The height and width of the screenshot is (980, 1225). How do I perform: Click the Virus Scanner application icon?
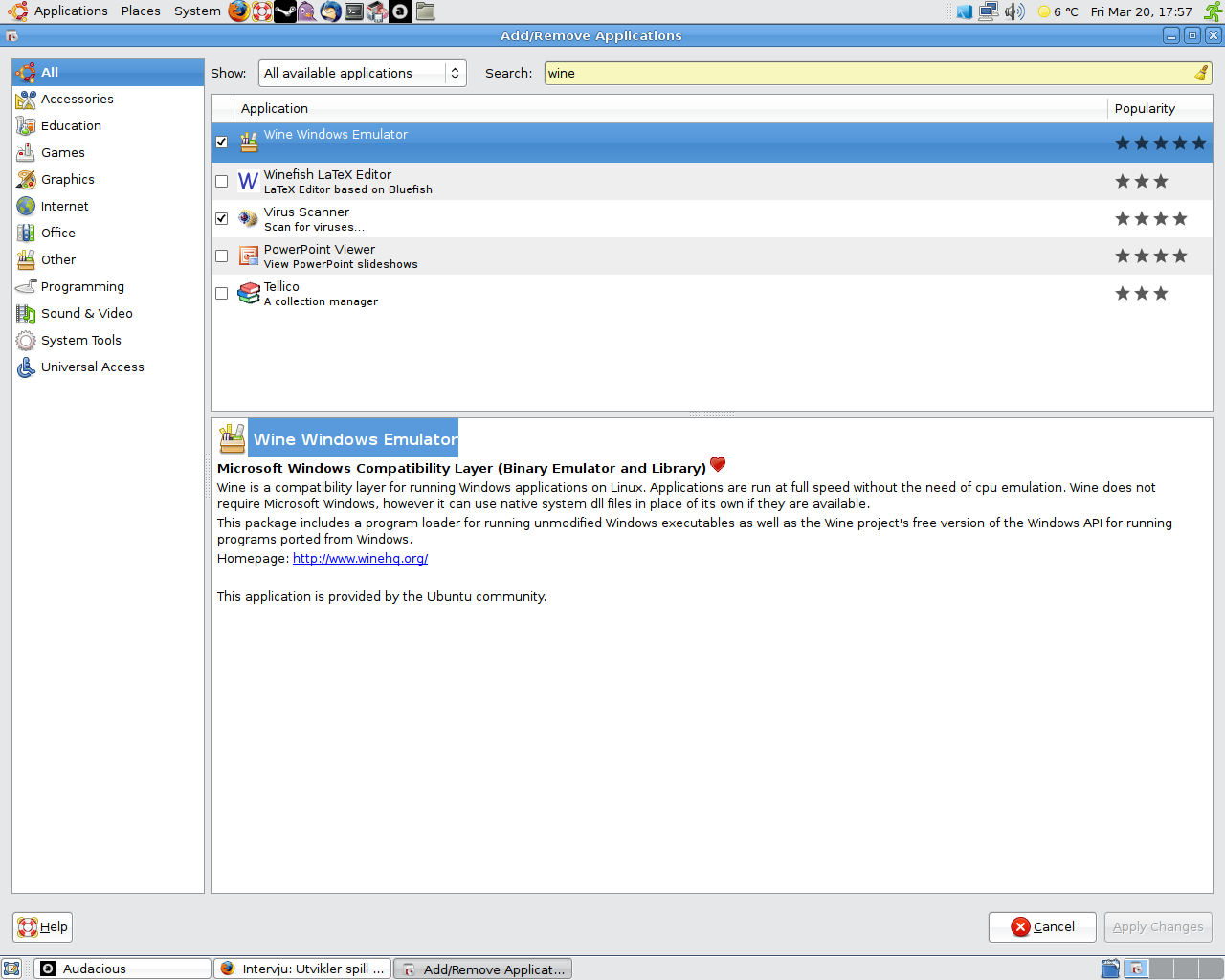click(248, 218)
